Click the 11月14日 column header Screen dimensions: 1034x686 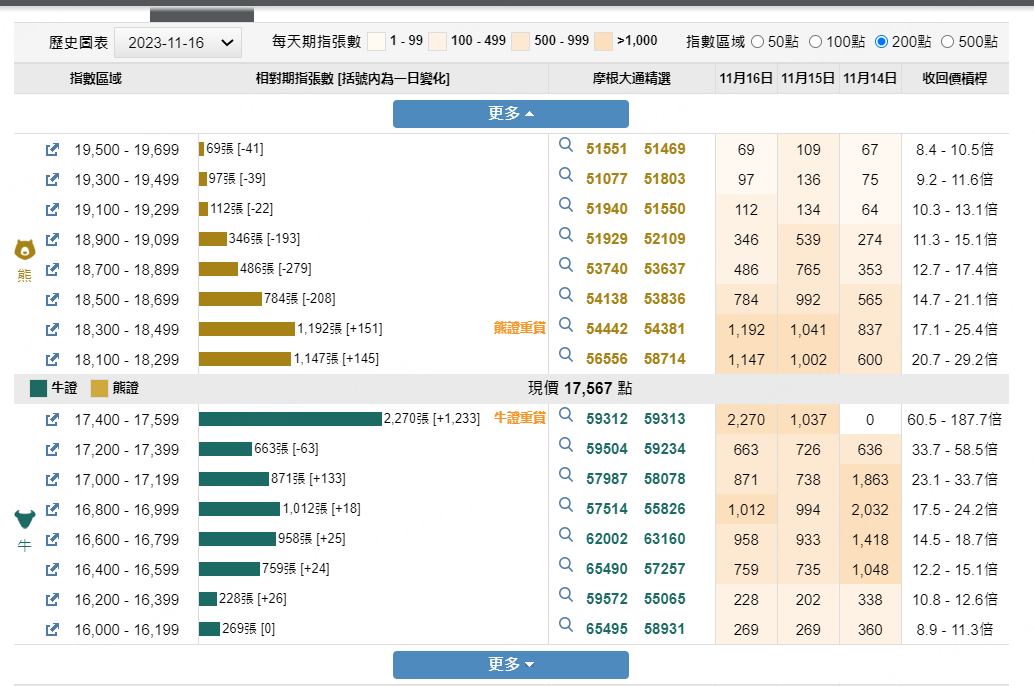pyautogui.click(x=870, y=79)
